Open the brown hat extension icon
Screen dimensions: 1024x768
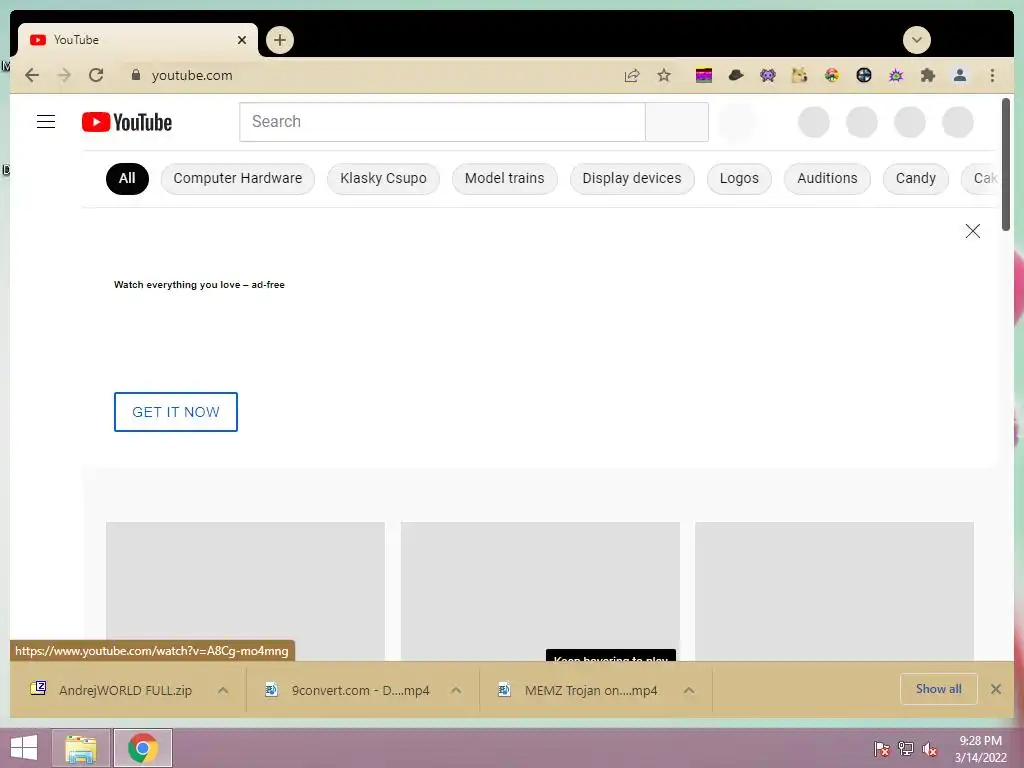pos(736,76)
